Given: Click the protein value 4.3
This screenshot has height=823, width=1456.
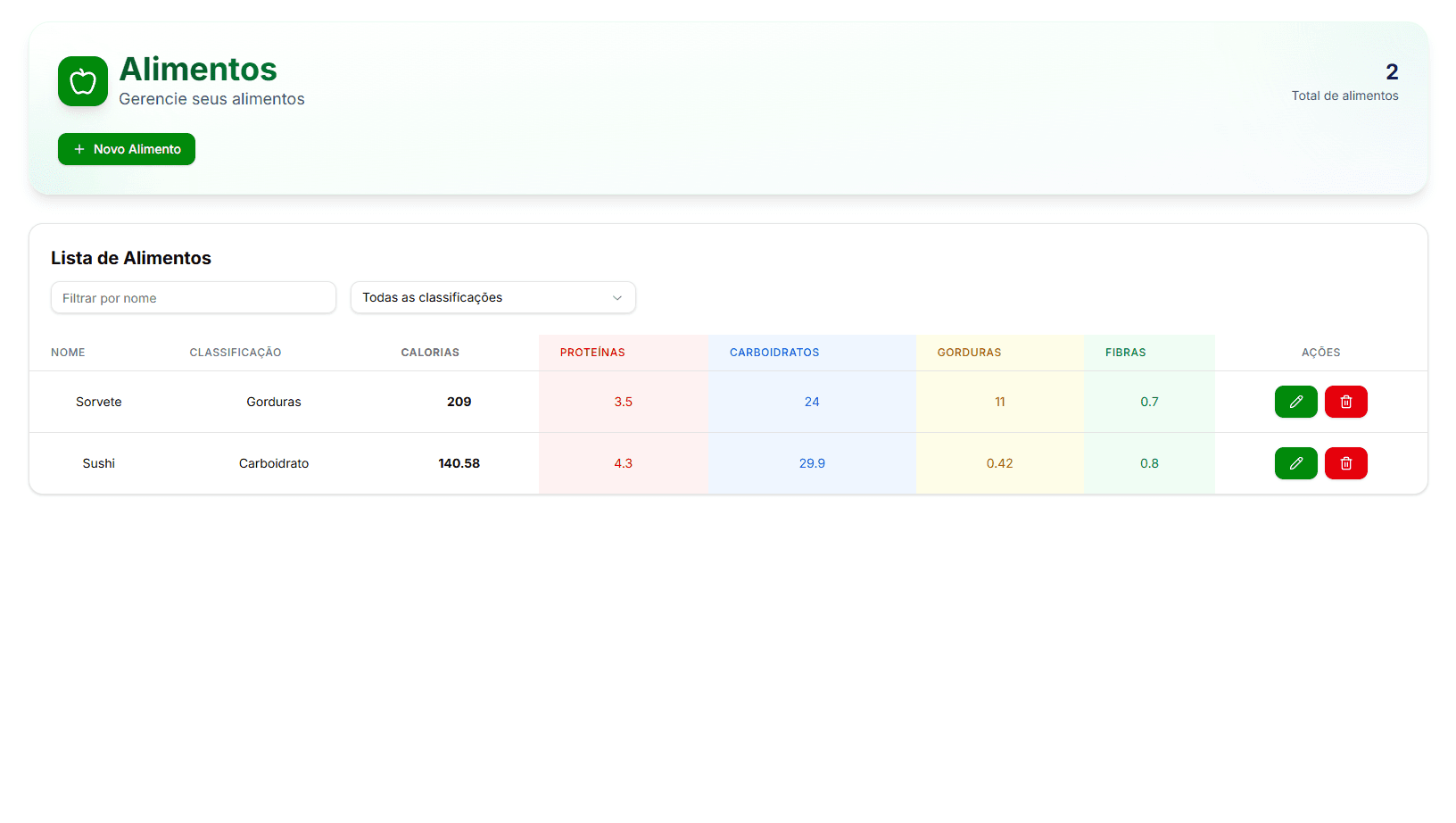Looking at the screenshot, I should point(624,463).
